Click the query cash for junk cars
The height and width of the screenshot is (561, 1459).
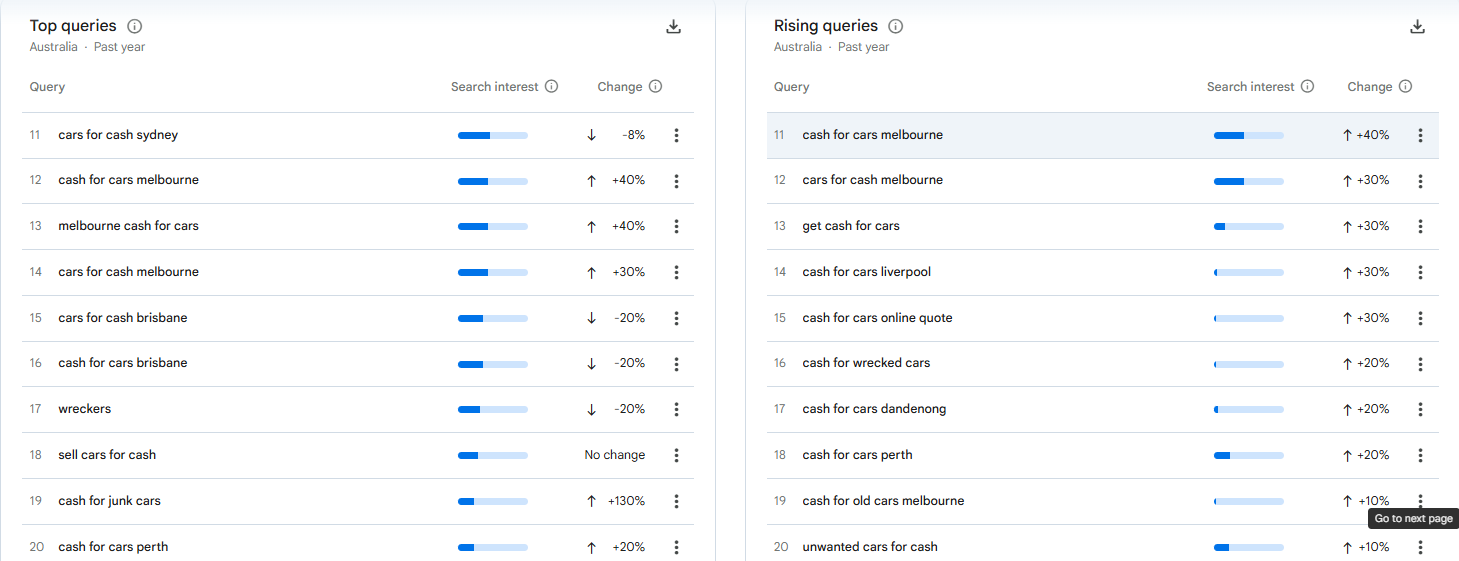109,501
